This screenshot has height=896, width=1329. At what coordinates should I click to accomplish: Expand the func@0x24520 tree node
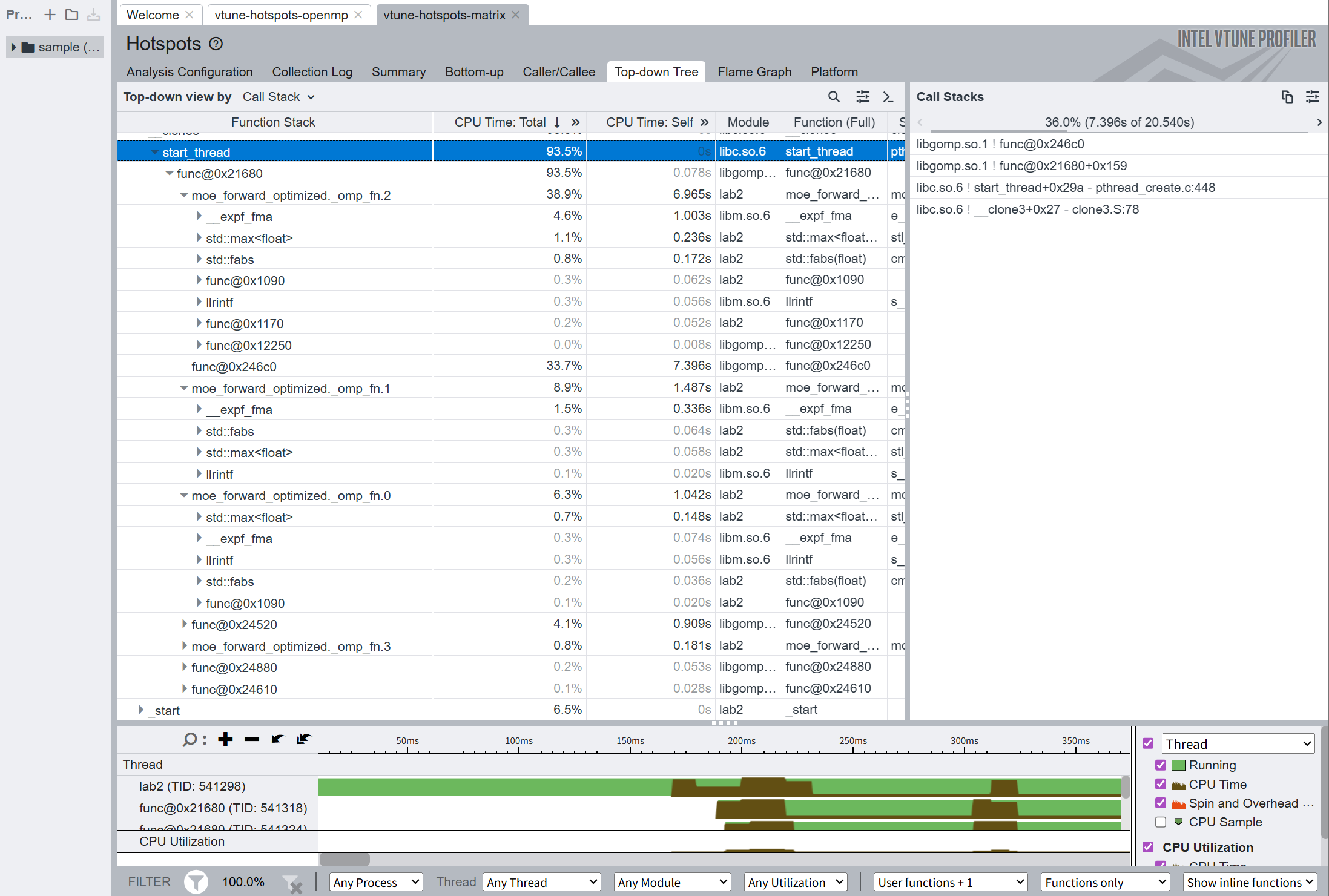pyautogui.click(x=184, y=624)
